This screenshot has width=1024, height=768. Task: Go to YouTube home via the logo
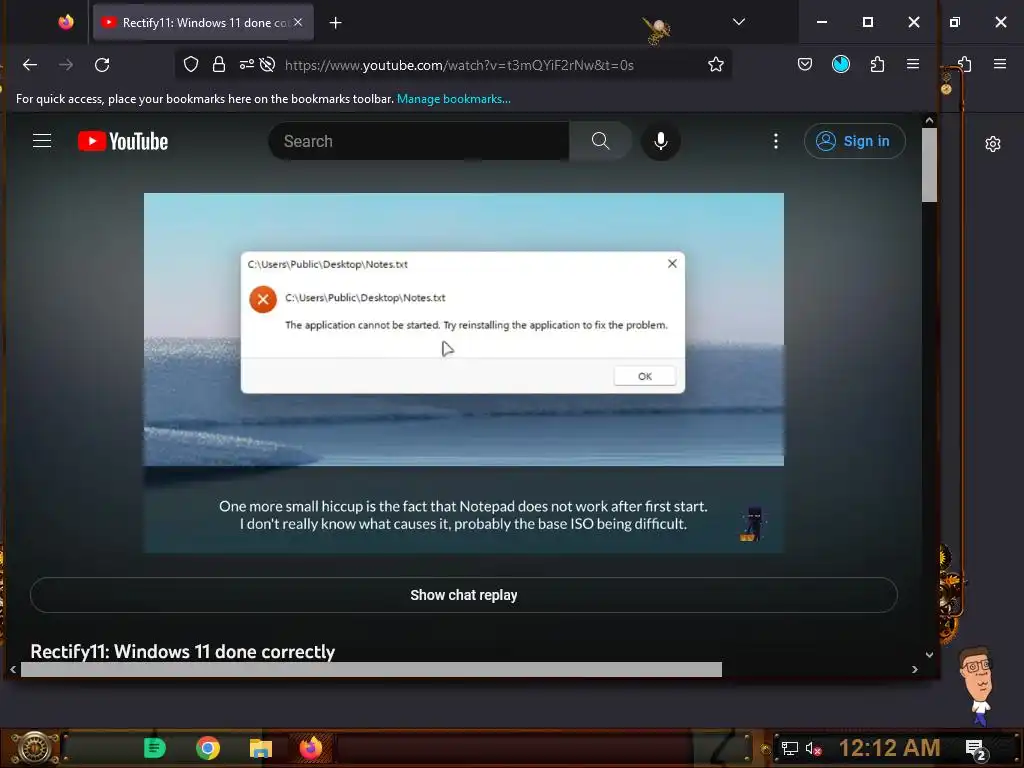(123, 141)
